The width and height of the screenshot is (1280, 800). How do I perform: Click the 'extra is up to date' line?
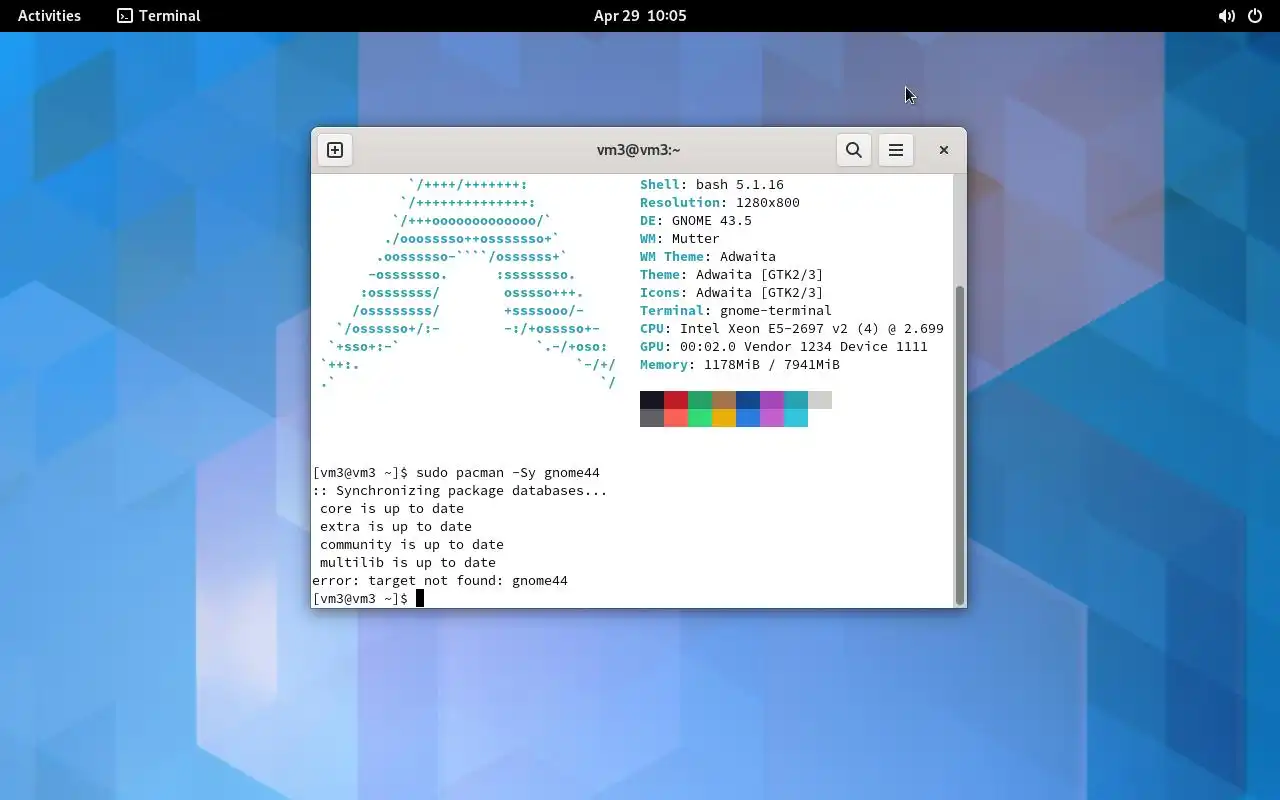(x=396, y=527)
